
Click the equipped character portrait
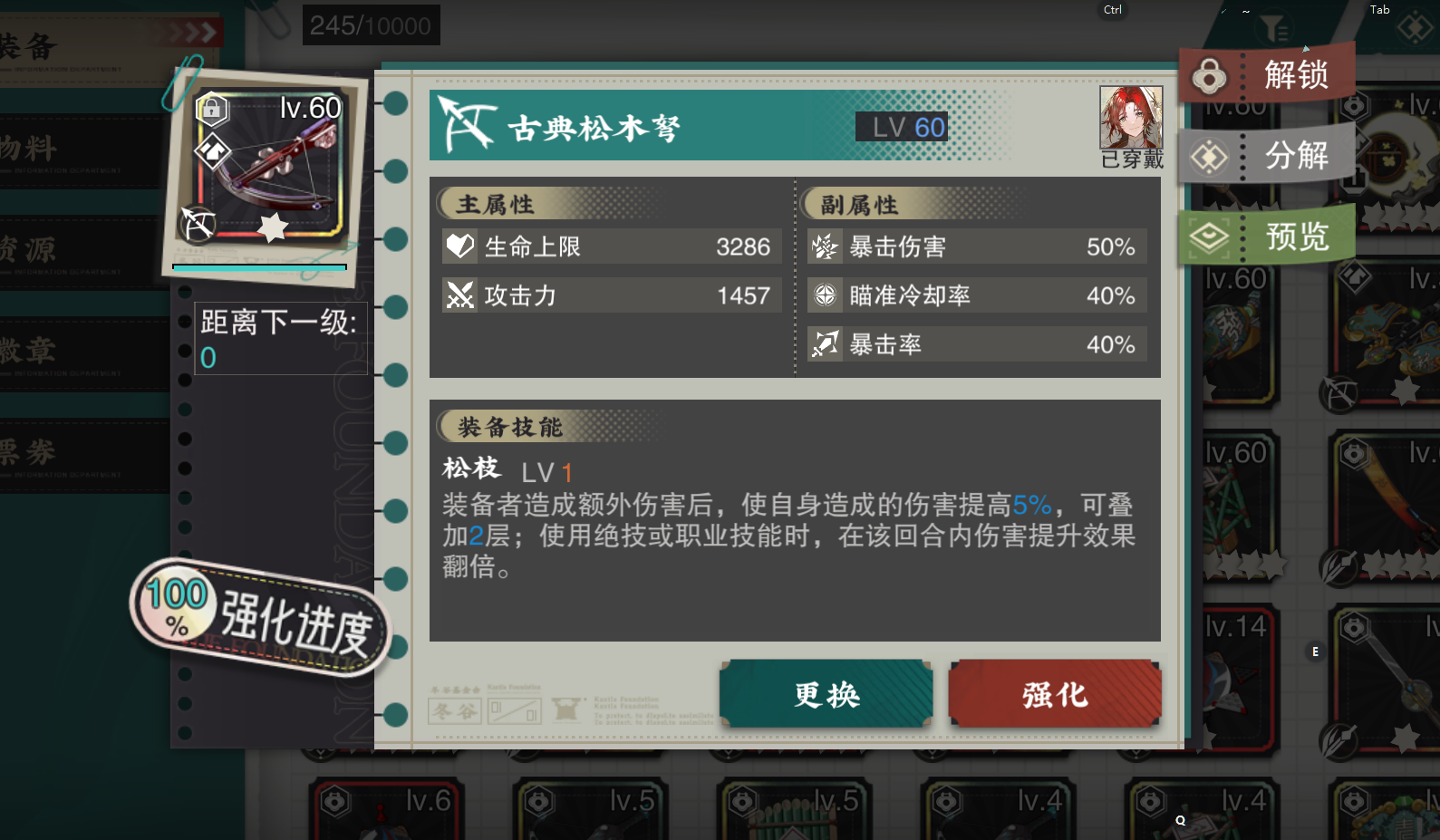pos(1131,118)
